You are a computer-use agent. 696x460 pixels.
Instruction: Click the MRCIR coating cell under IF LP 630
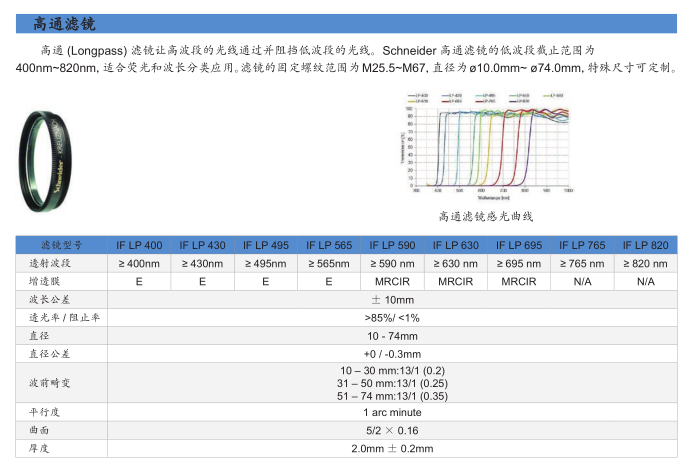[455, 281]
